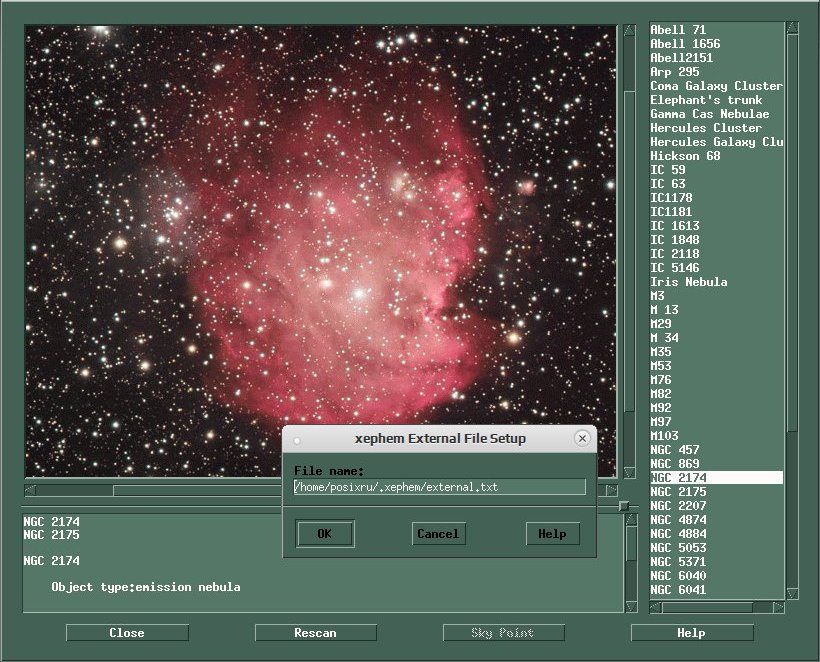Choose Hickson 68 from the list
This screenshot has width=820, height=662.
tap(716, 156)
